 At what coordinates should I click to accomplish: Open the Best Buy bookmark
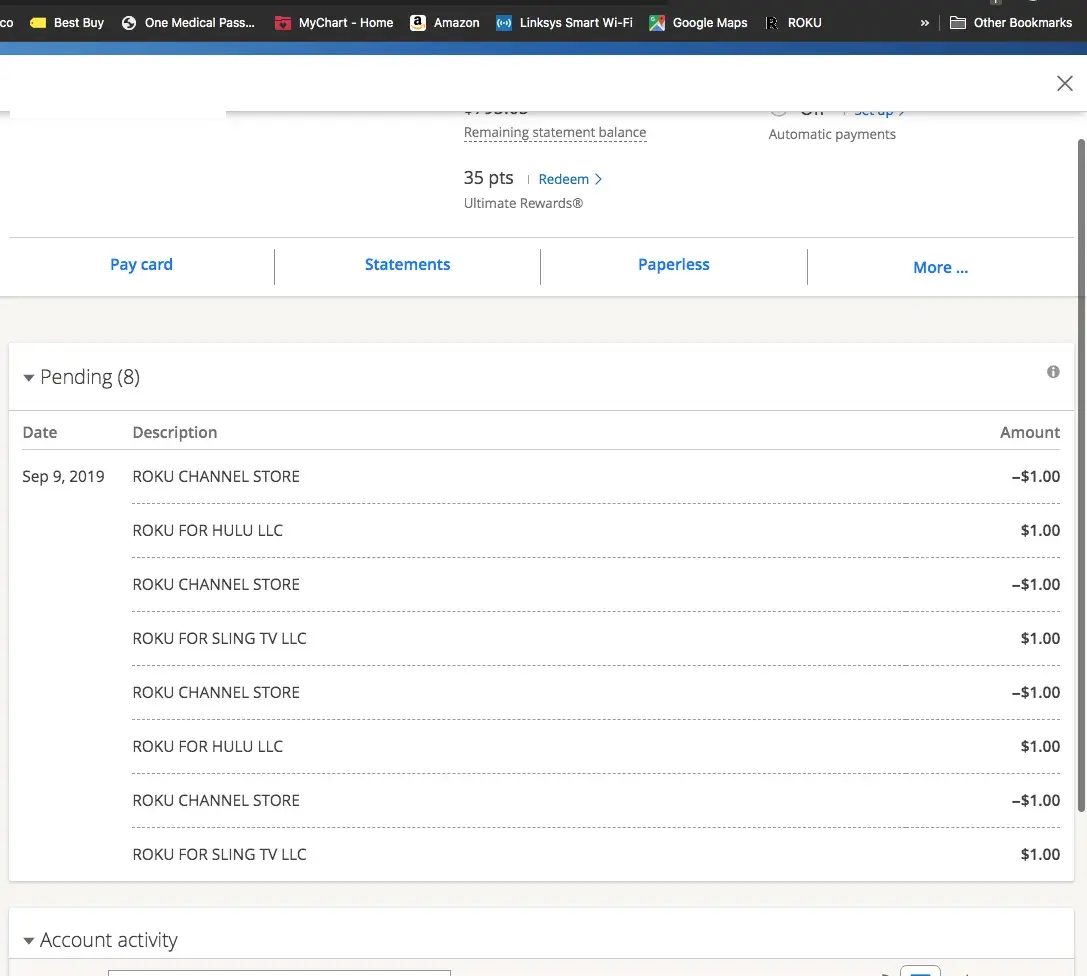[x=68, y=22]
